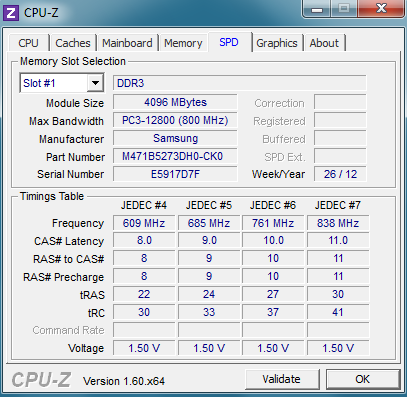
Task: Open the Graphics tab
Action: 277,43
